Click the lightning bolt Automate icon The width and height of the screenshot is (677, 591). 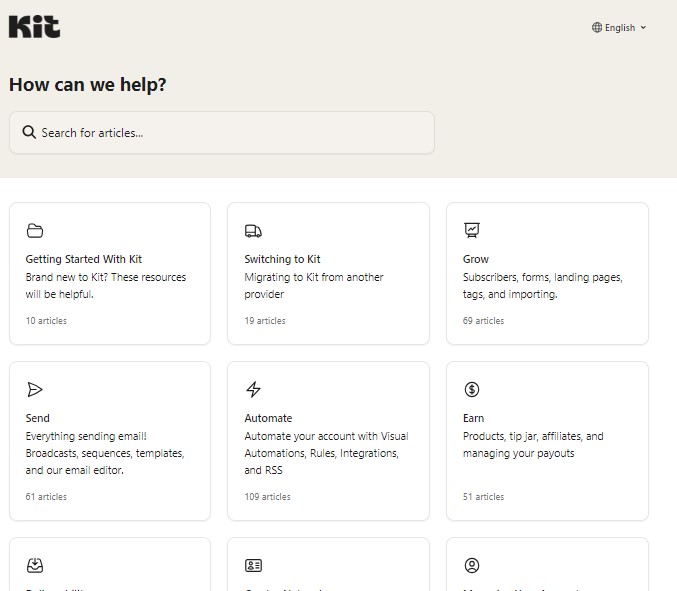(253, 389)
